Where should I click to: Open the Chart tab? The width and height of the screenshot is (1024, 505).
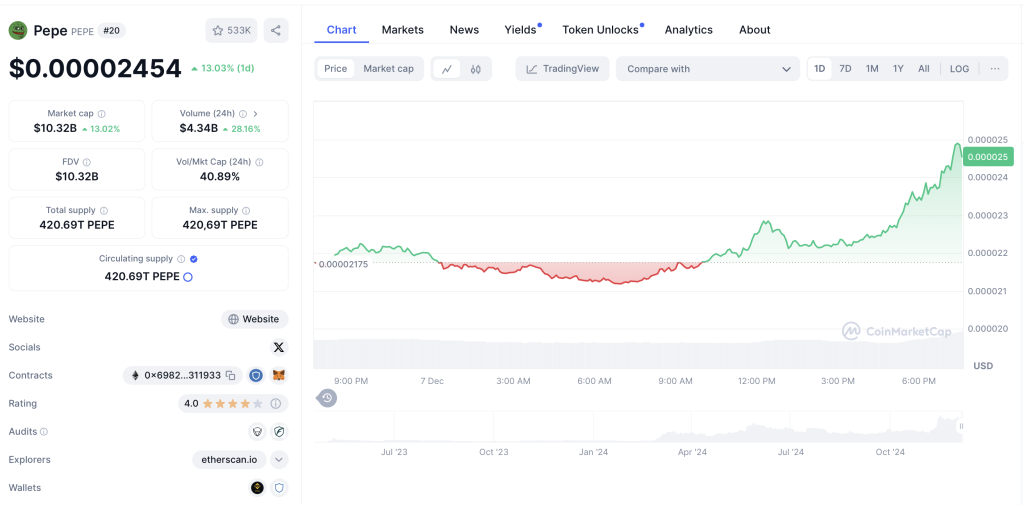(x=342, y=30)
